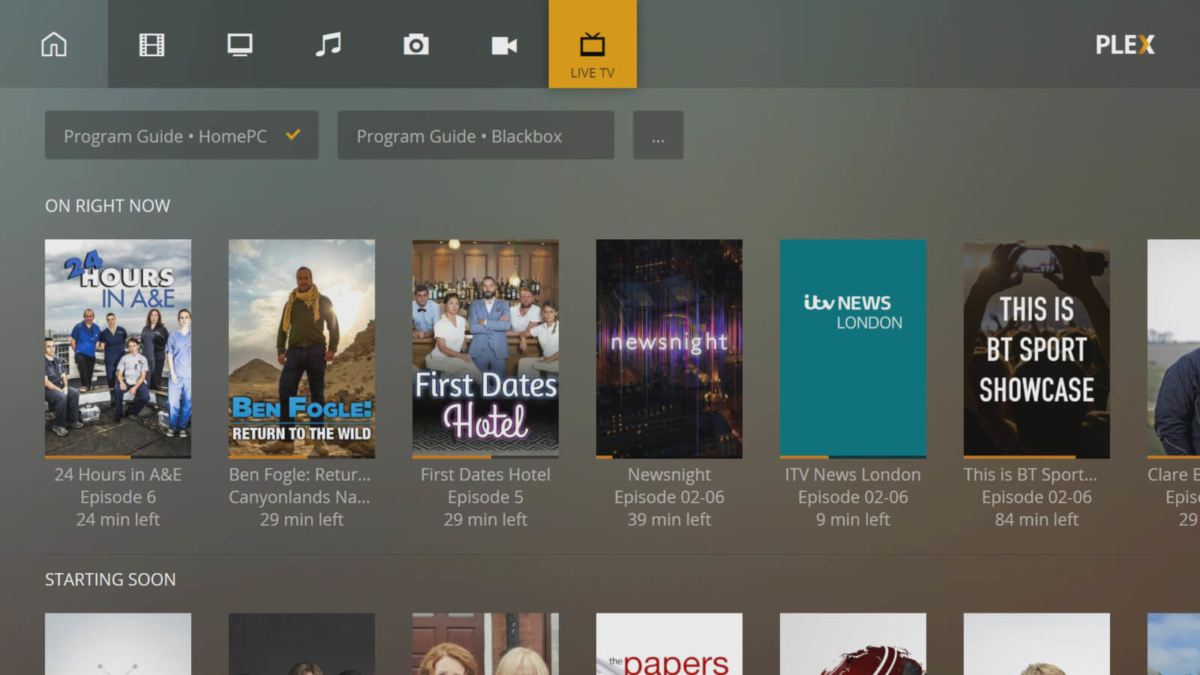The height and width of the screenshot is (675, 1200).
Task: Open the 24 Hours in A&E poster
Action: [x=118, y=347]
